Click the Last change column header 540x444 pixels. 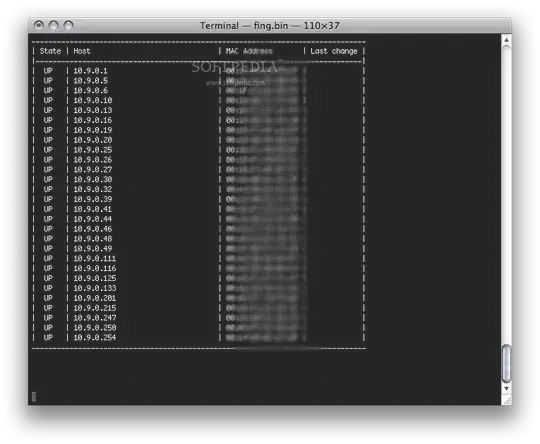[x=334, y=51]
